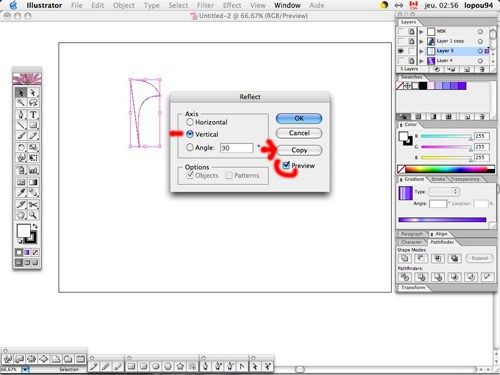Click the Copy button in Reflect dialog
This screenshot has height=375, width=500.
(299, 150)
